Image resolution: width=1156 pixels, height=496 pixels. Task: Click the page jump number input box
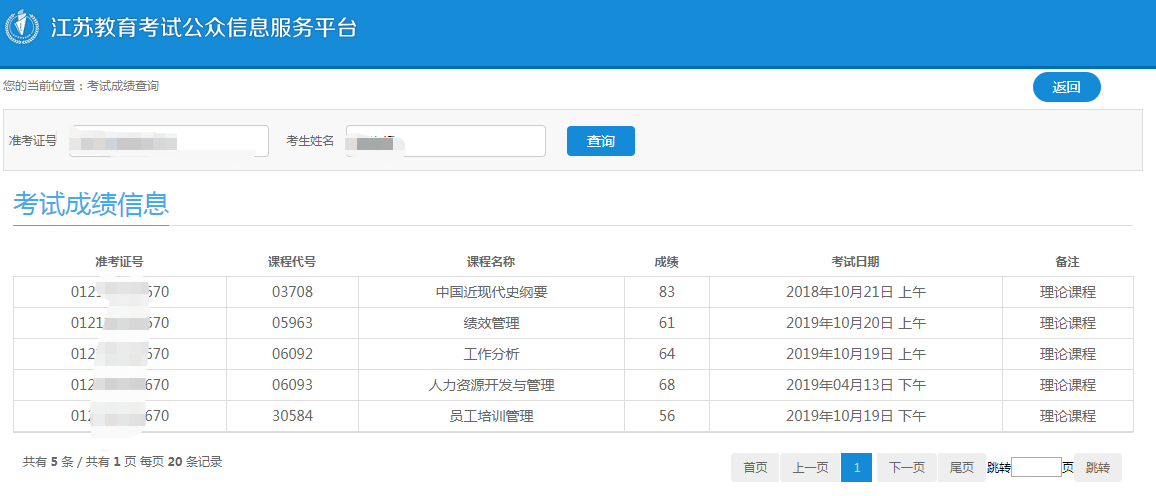1035,467
